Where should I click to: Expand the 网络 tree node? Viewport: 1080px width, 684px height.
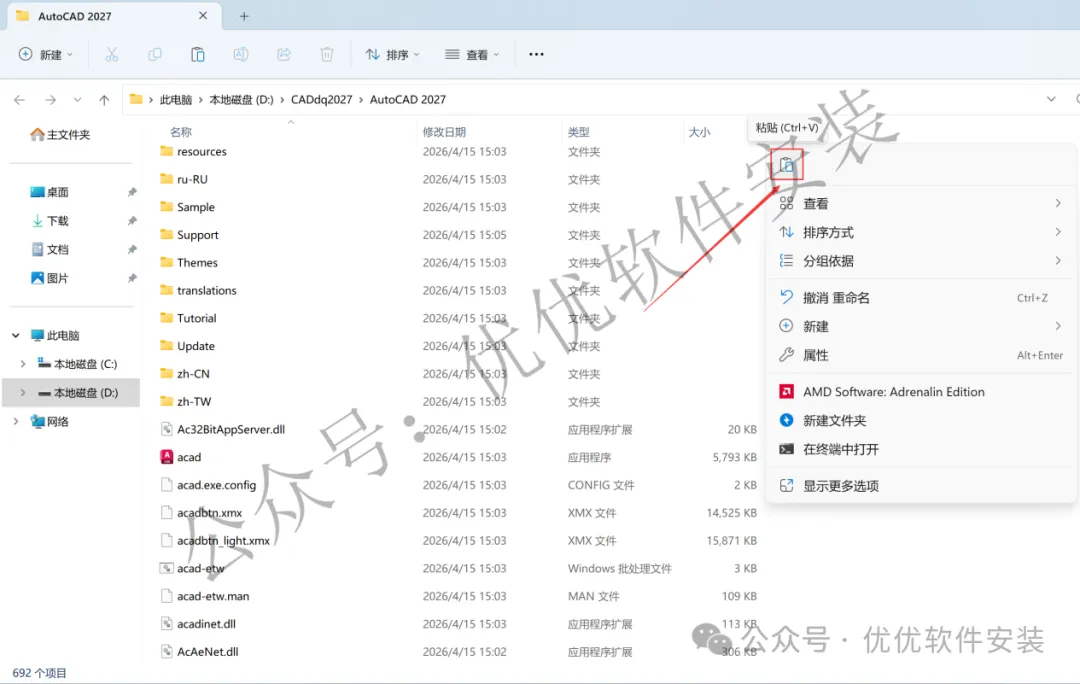point(16,422)
